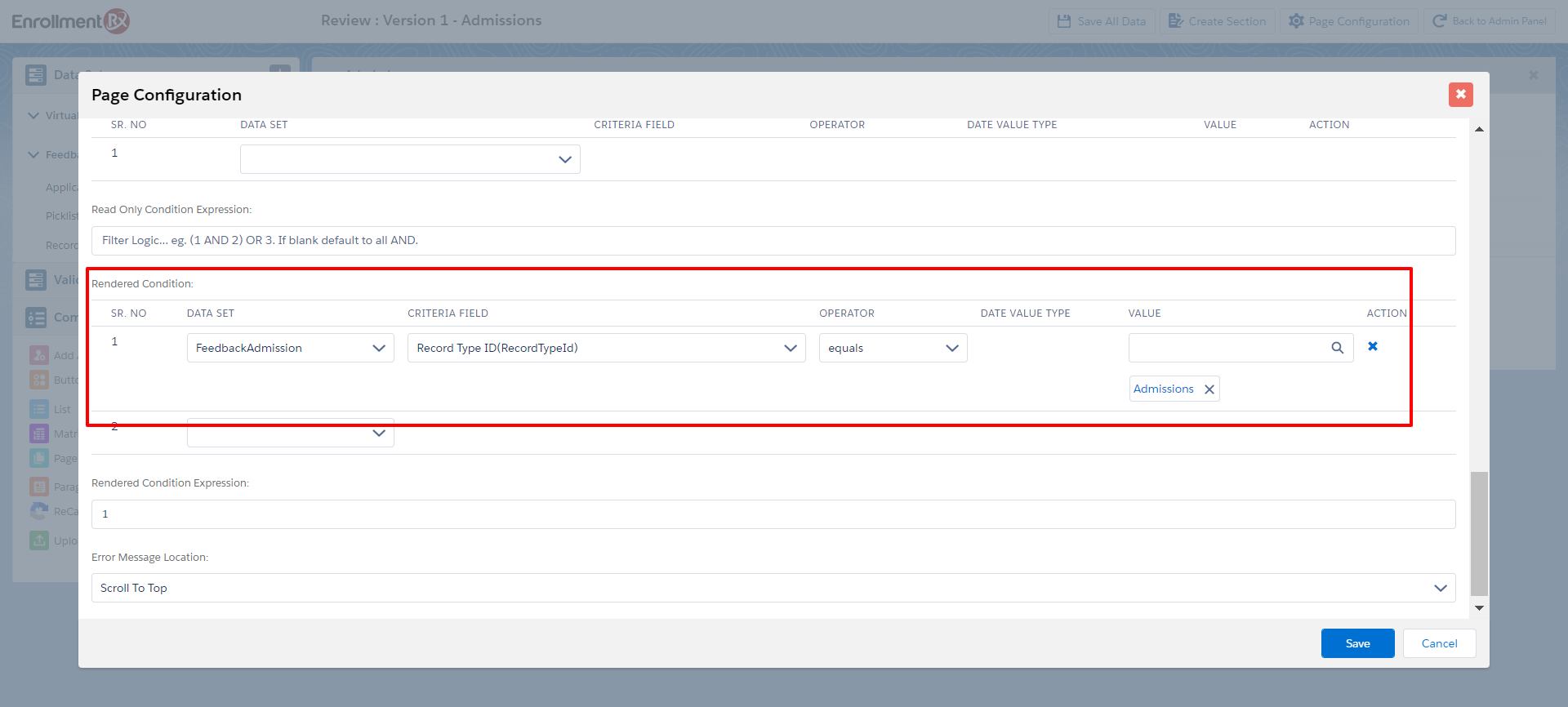This screenshot has height=707, width=1568.
Task: Open the empty data set dropdown in row 2
Action: click(x=290, y=434)
